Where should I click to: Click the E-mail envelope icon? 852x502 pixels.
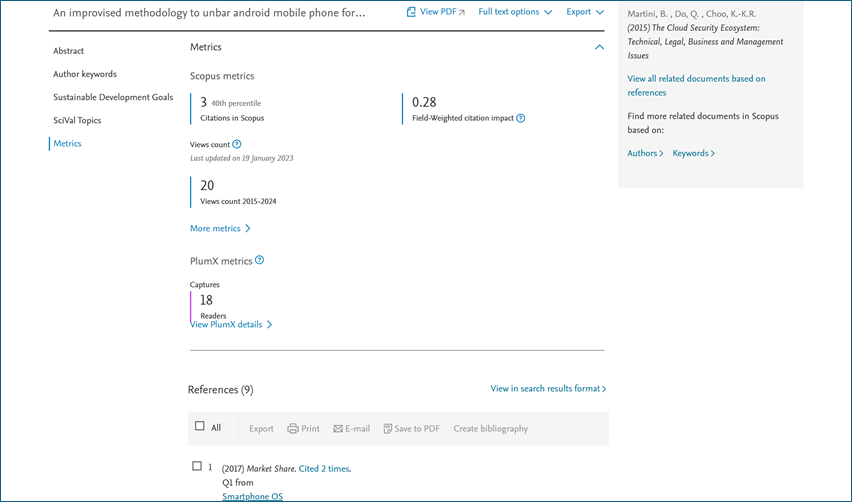(338, 429)
